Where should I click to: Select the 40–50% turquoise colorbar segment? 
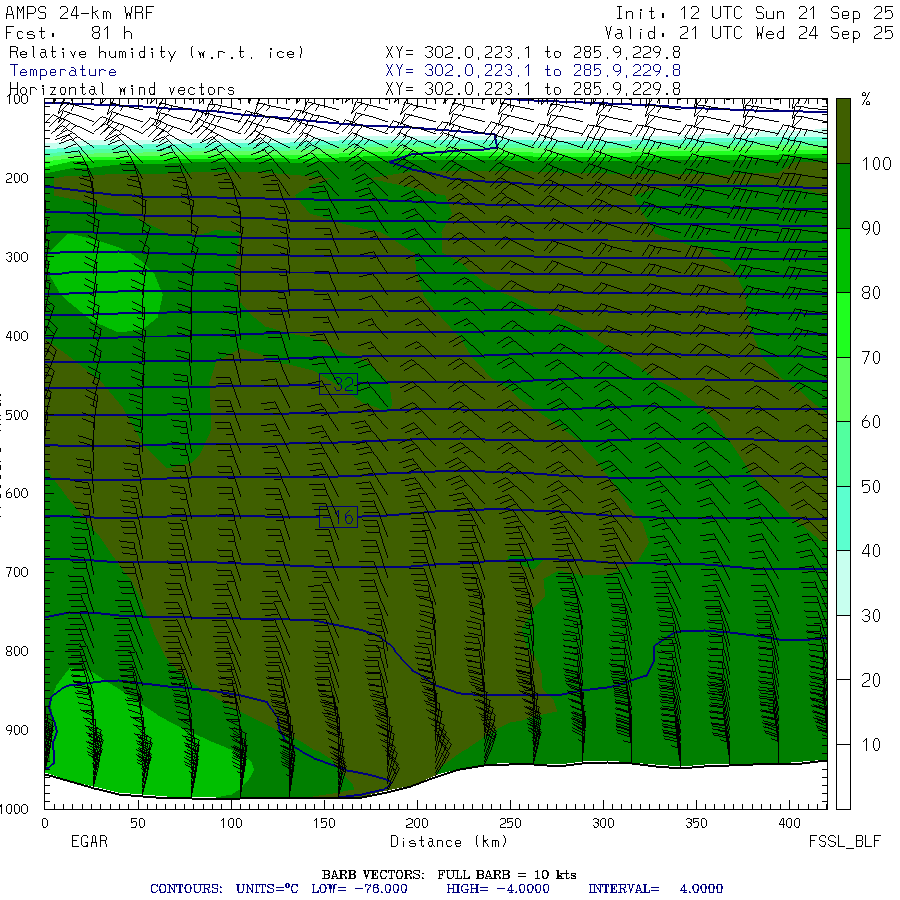[843, 518]
